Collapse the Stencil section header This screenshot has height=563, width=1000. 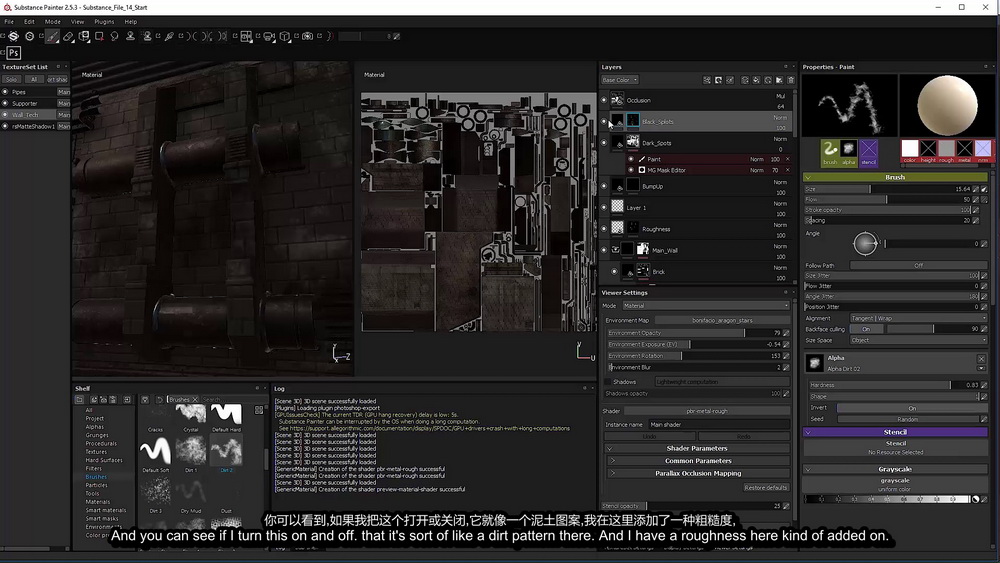pyautogui.click(x=895, y=432)
